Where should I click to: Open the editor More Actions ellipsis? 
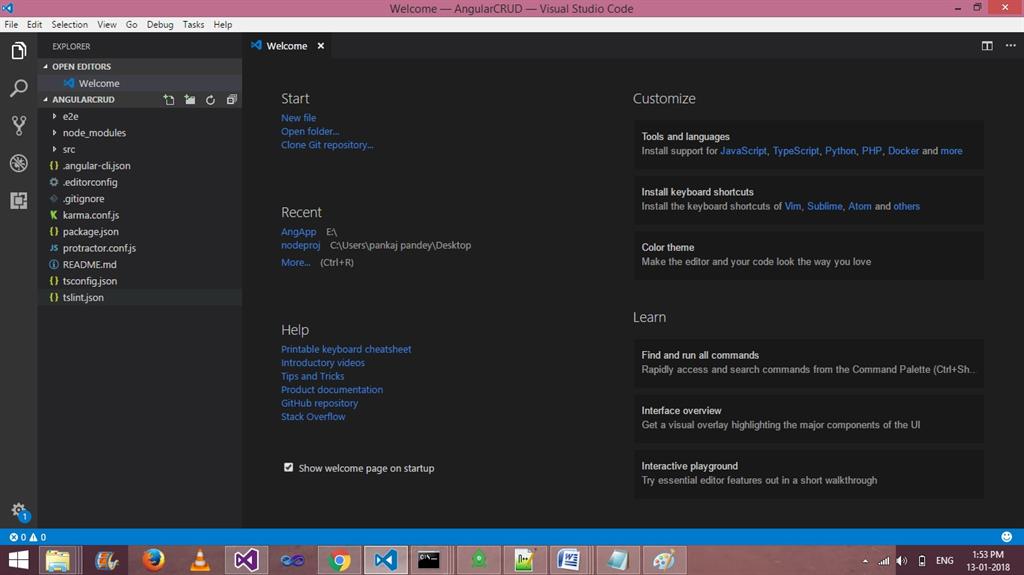click(1010, 46)
